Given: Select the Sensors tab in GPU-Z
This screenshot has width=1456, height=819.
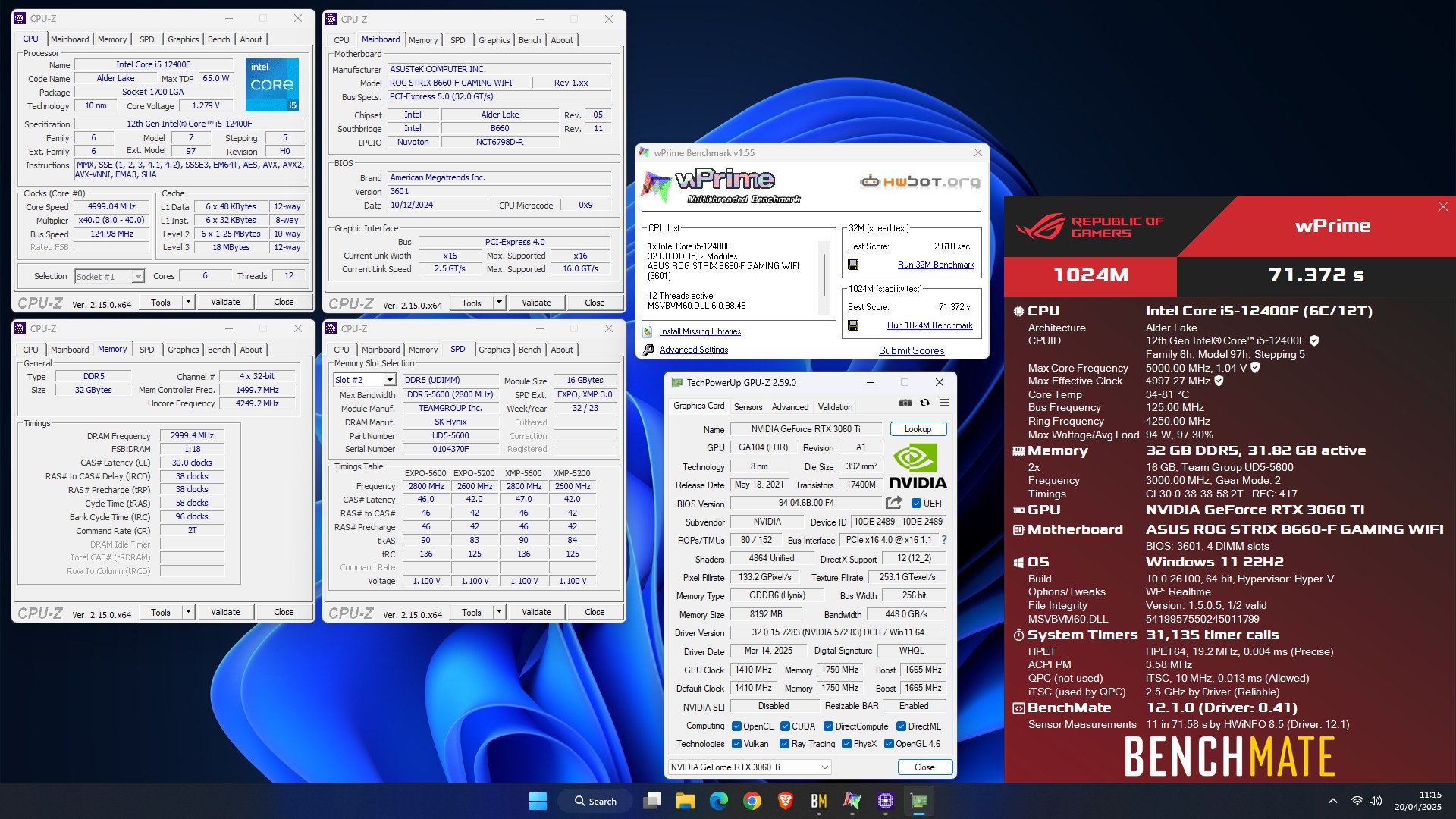Looking at the screenshot, I should click(x=748, y=407).
